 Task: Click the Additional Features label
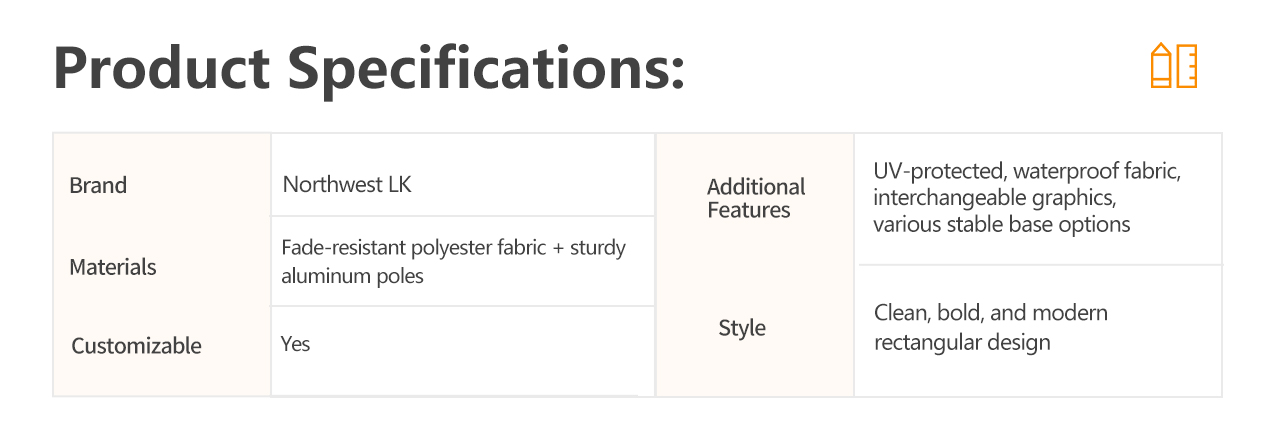pyautogui.click(x=756, y=198)
